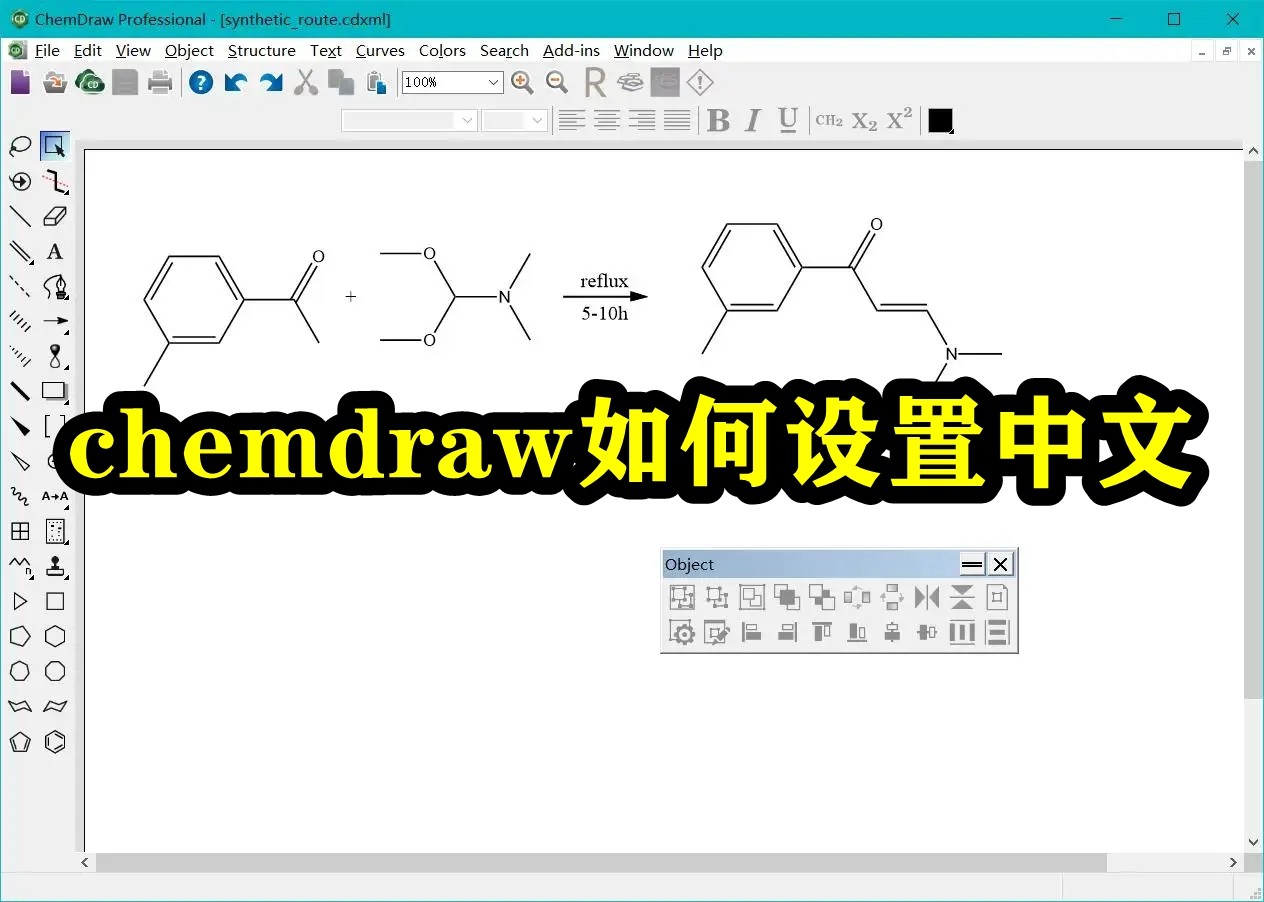The image size is (1264, 902).
Task: Select the benzene ring tool
Action: click(55, 742)
